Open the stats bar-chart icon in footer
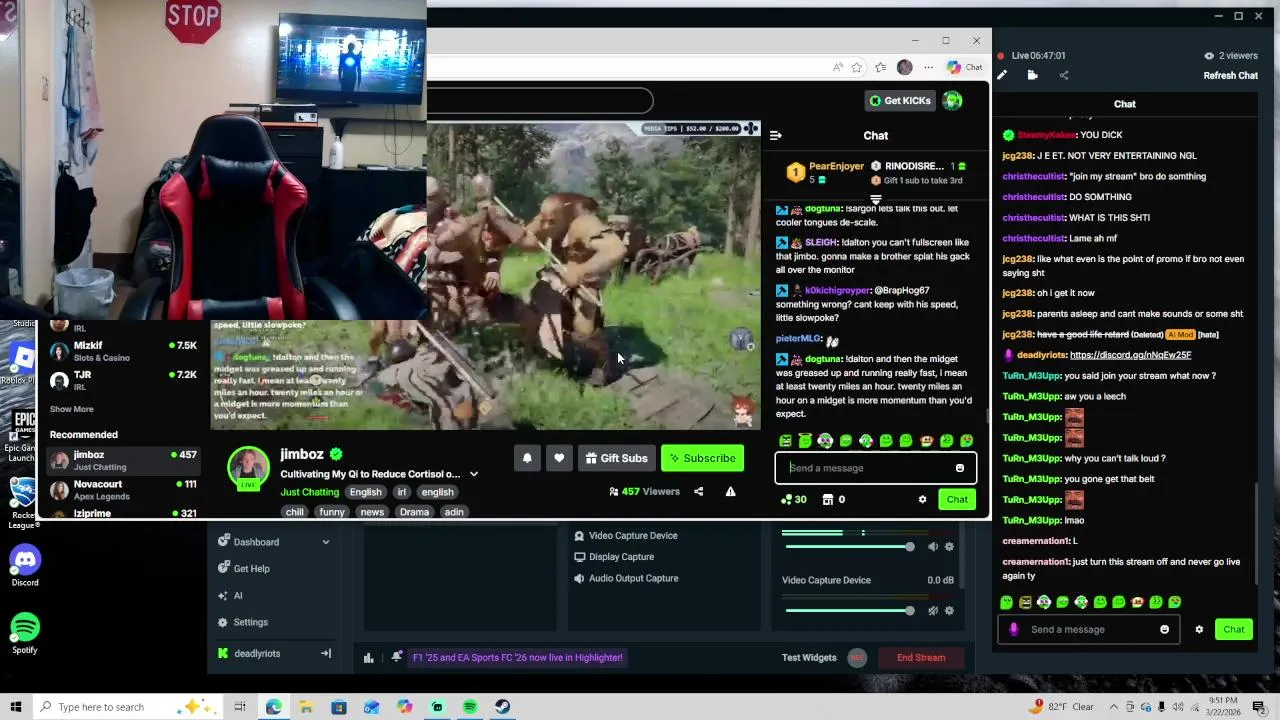This screenshot has height=720, width=1280. coord(368,657)
